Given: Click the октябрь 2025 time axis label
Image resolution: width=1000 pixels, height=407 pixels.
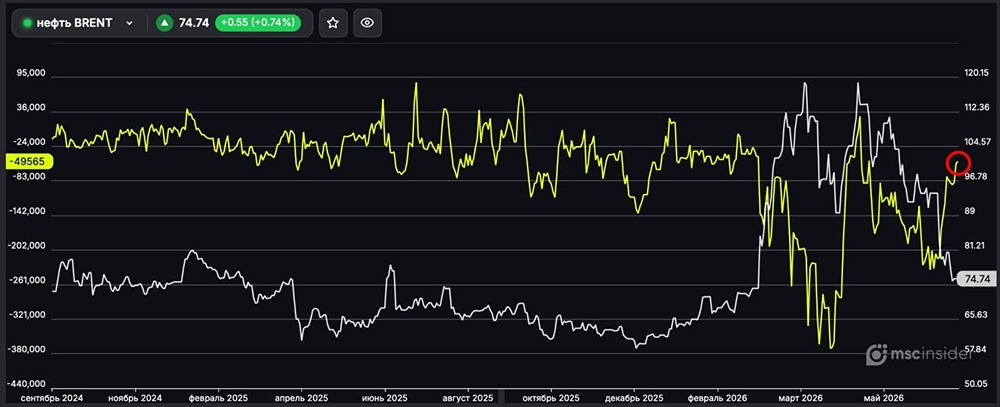Looking at the screenshot, I should click(x=552, y=397).
